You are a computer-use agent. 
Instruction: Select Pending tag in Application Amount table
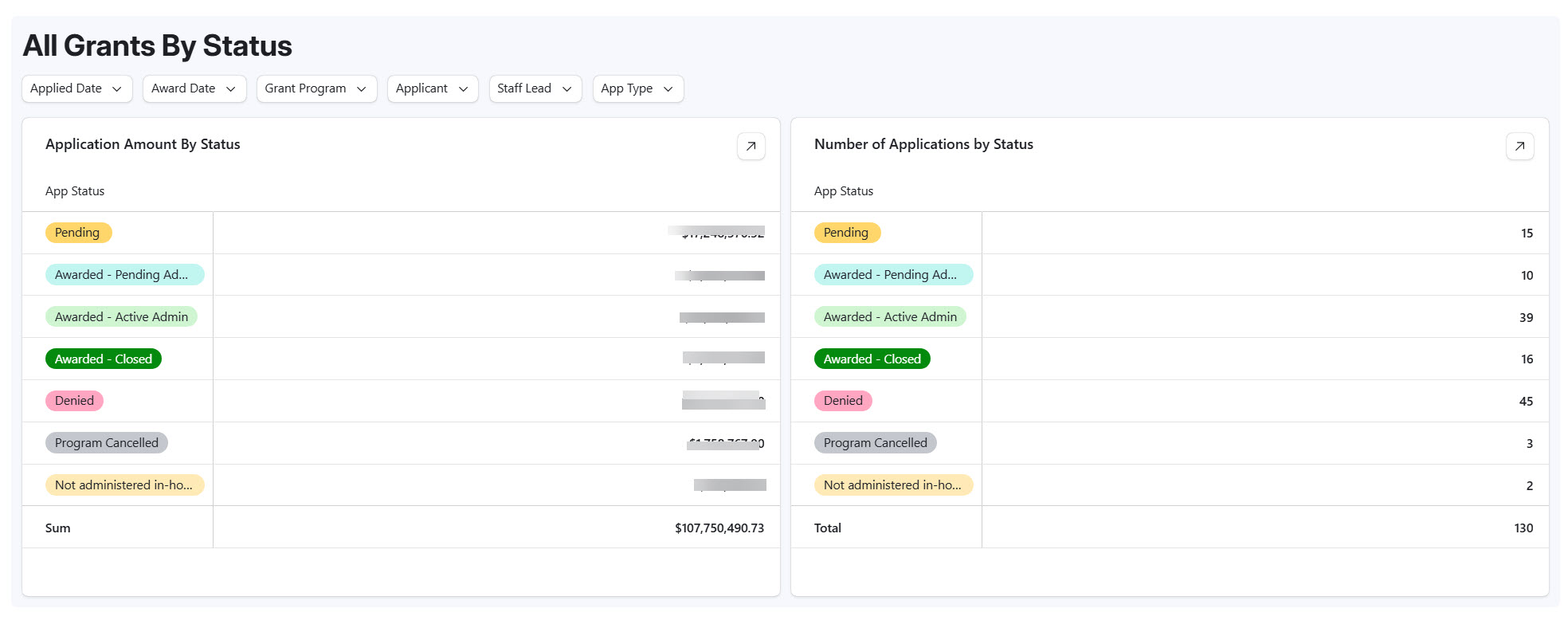pyautogui.click(x=78, y=233)
